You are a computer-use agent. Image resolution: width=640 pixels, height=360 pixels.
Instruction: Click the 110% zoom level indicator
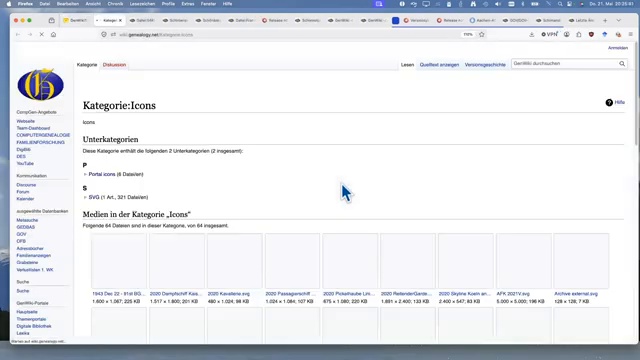468,35
